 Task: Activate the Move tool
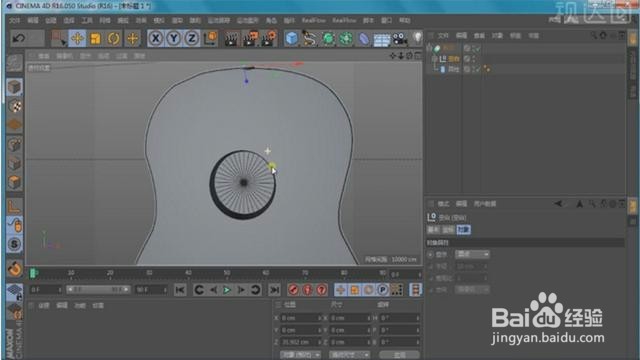pos(77,38)
